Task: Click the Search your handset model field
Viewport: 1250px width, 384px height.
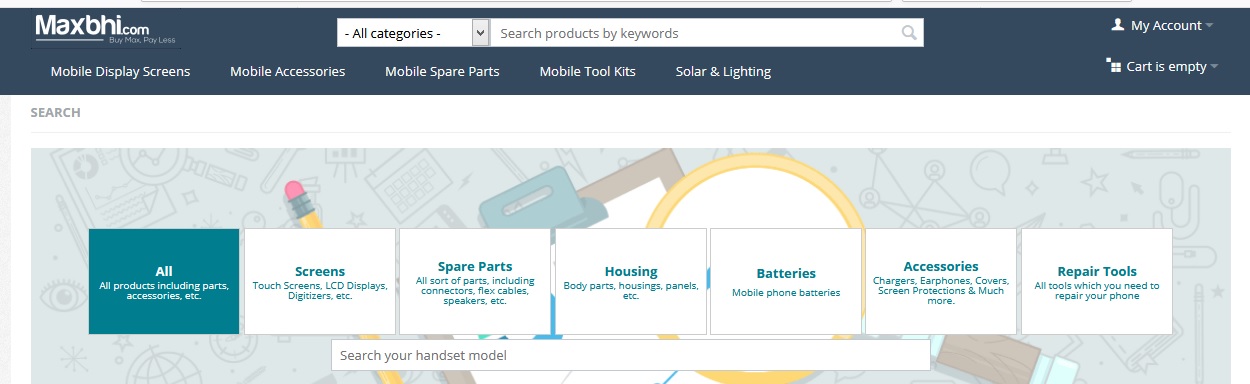Action: click(631, 355)
